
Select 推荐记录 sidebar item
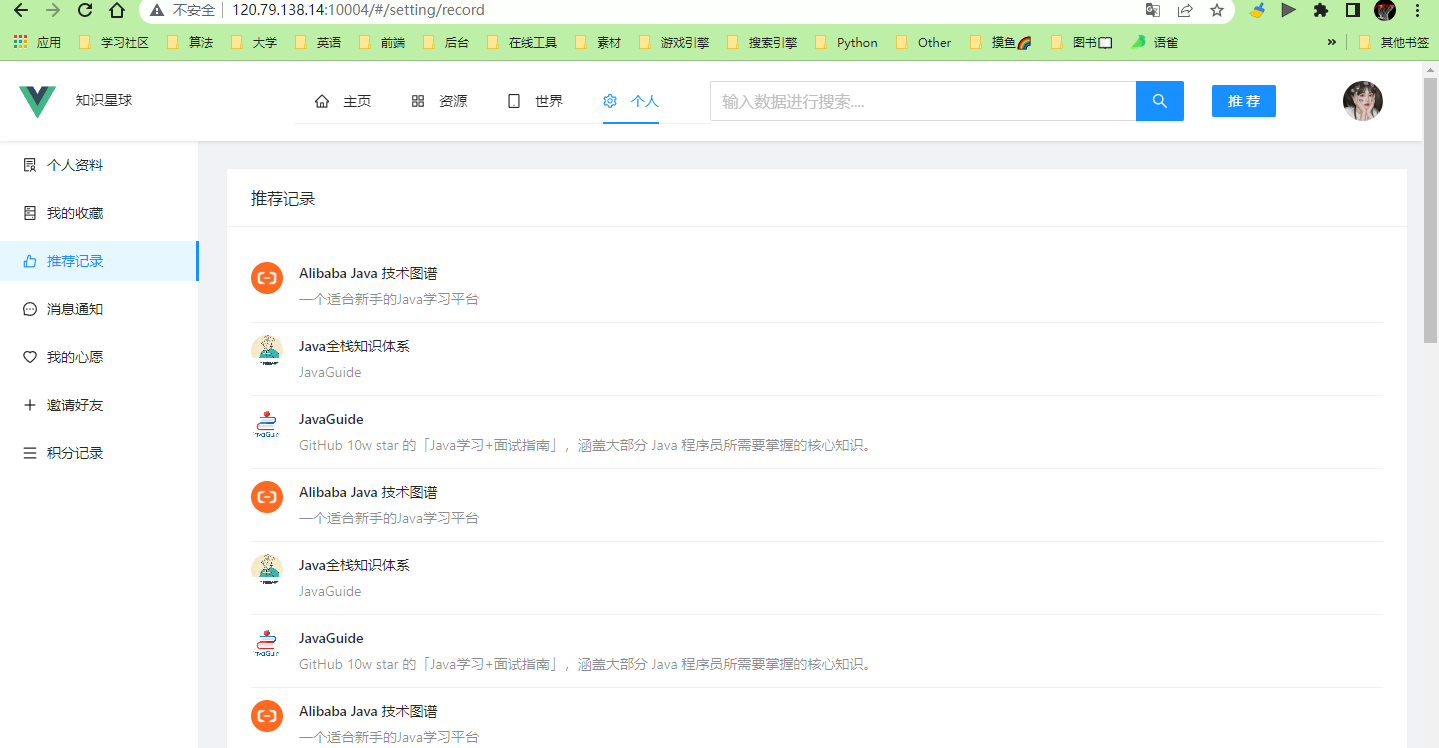click(99, 261)
